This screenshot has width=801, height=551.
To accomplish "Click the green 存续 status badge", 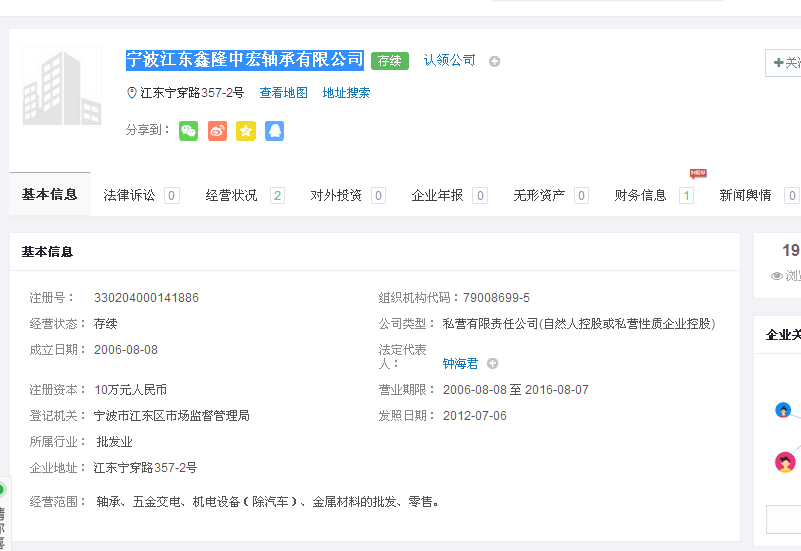I will point(389,61).
